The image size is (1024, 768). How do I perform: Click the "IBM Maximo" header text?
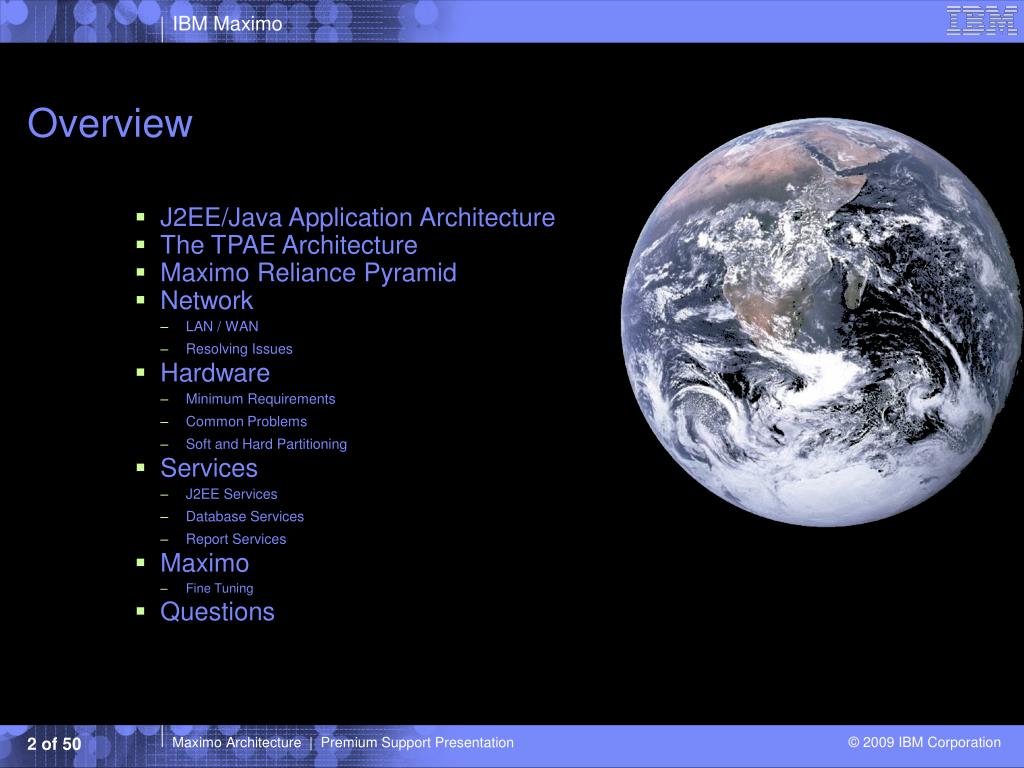(227, 24)
